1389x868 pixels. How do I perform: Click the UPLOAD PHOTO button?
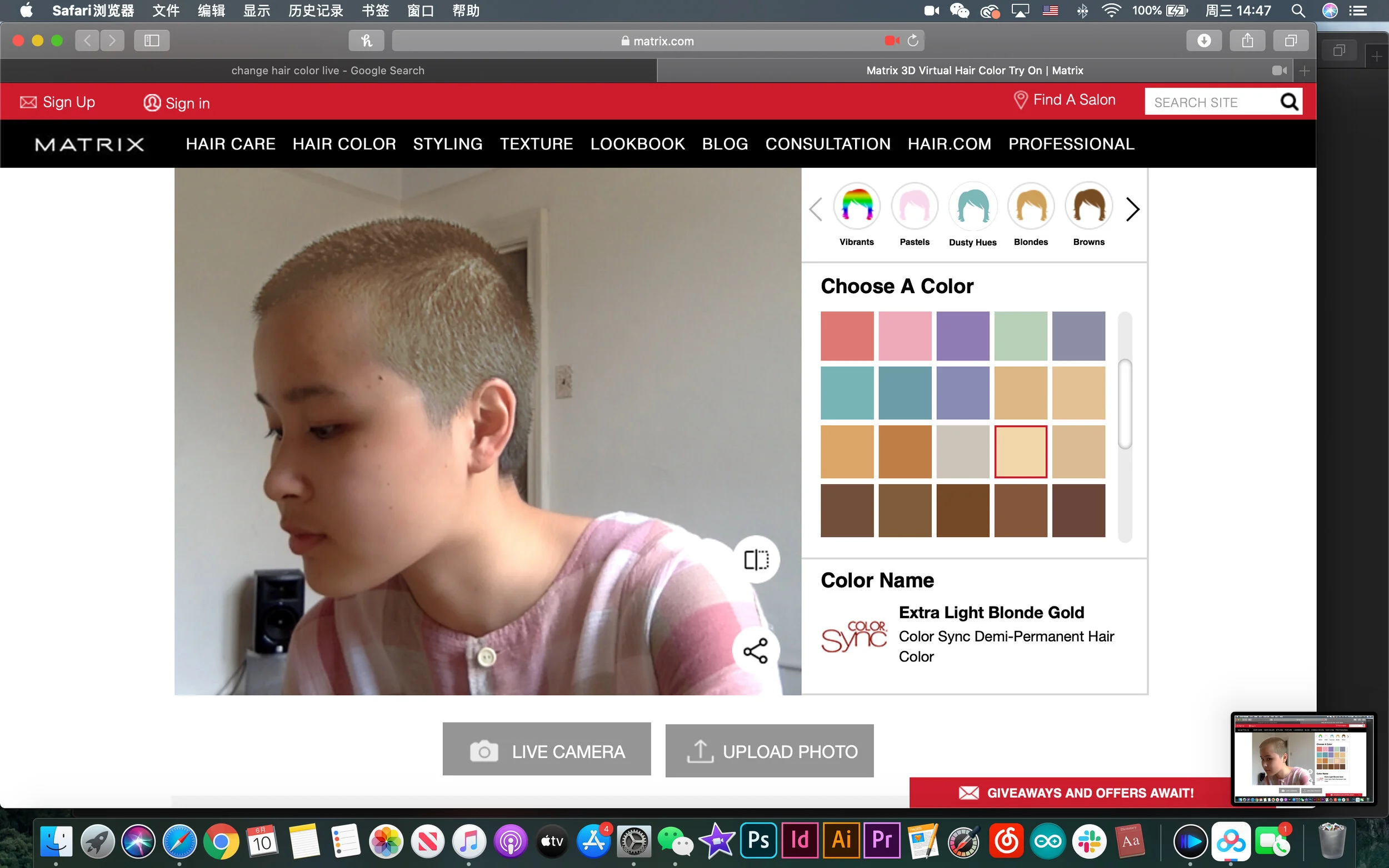(x=769, y=751)
